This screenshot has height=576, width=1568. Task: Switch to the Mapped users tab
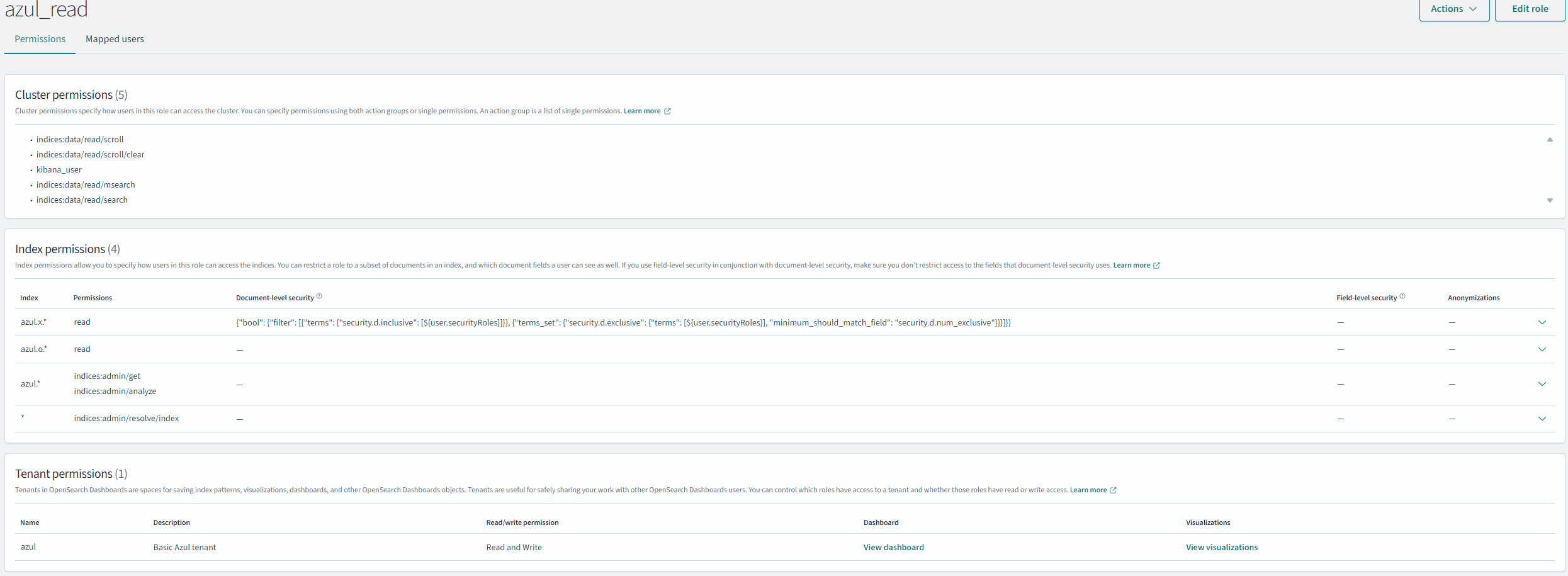click(115, 38)
